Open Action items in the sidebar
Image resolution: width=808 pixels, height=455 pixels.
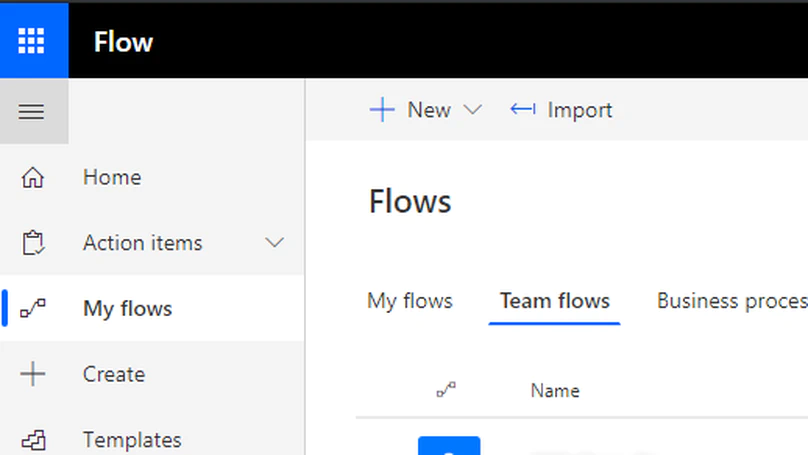click(x=142, y=243)
